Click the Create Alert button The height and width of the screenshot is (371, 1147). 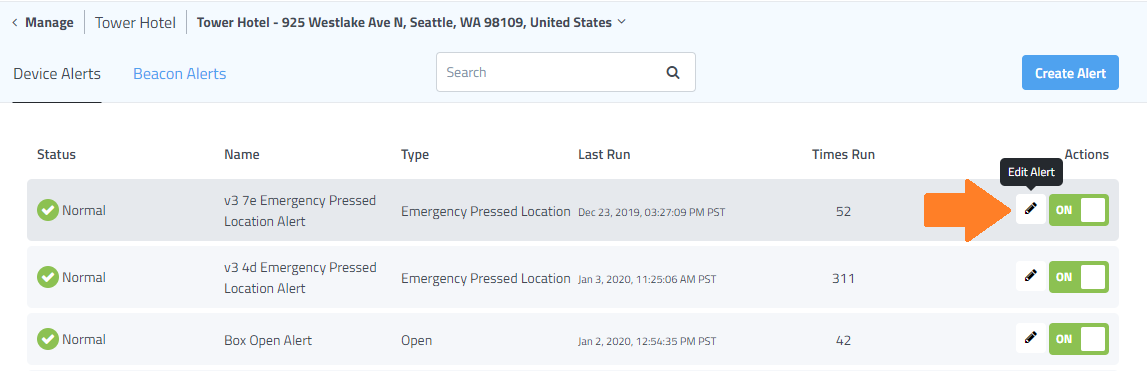(1070, 72)
